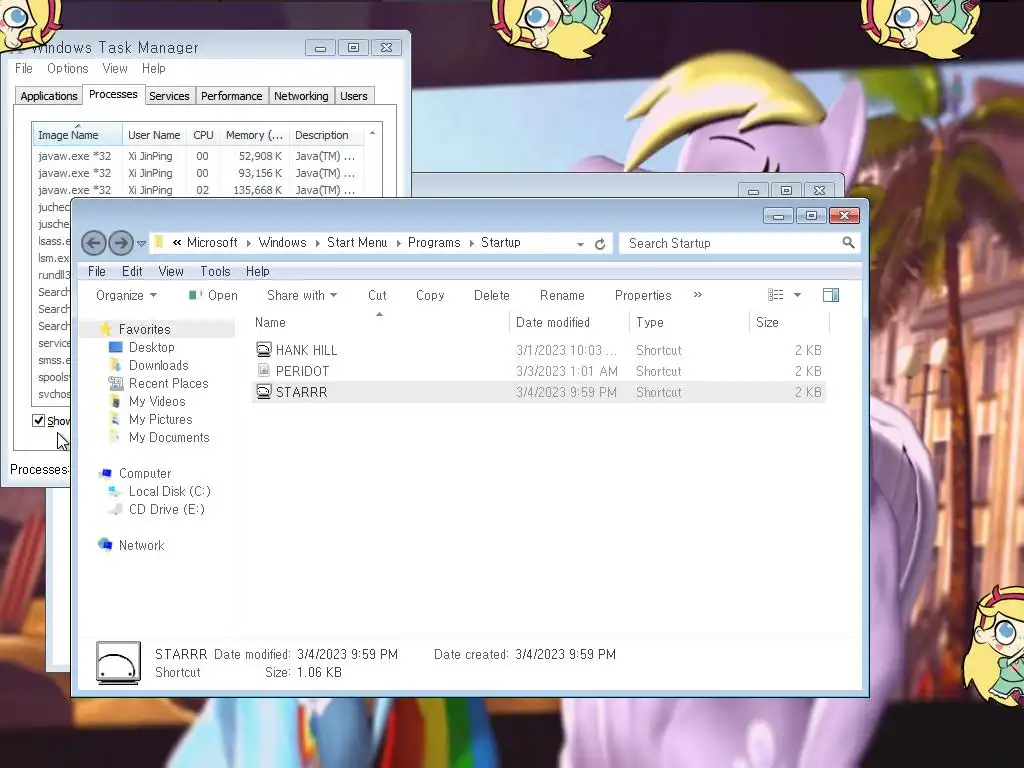This screenshot has width=1024, height=768.
Task: Expand the Microsoft breadcrumb arrow
Action: click(x=248, y=243)
